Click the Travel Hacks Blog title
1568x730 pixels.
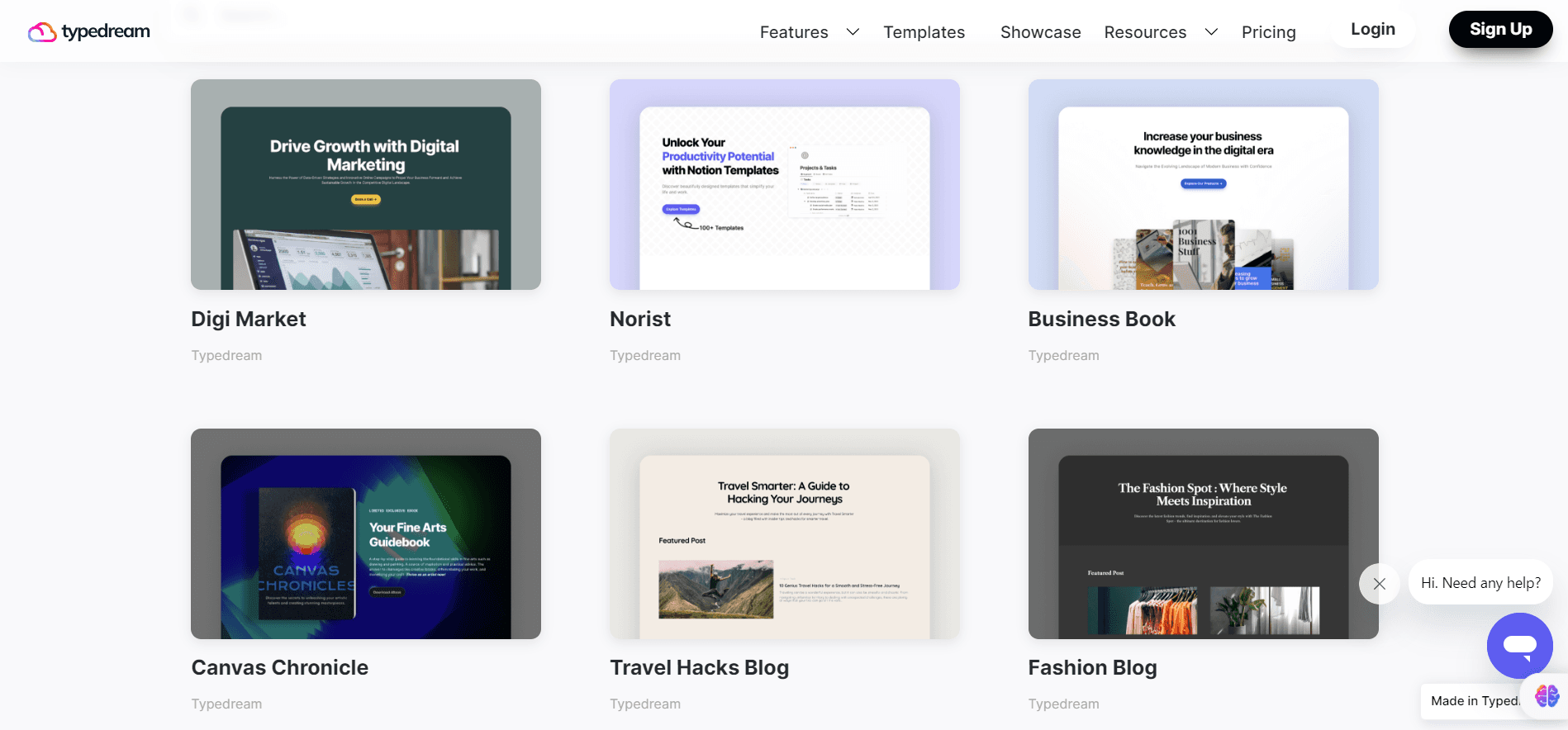pos(699,667)
